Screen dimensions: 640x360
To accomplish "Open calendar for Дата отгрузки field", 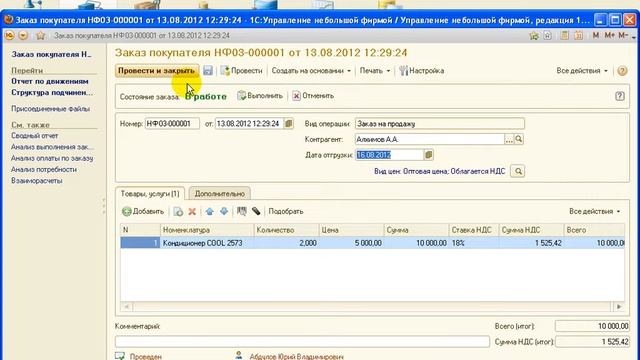I will 428,155.
